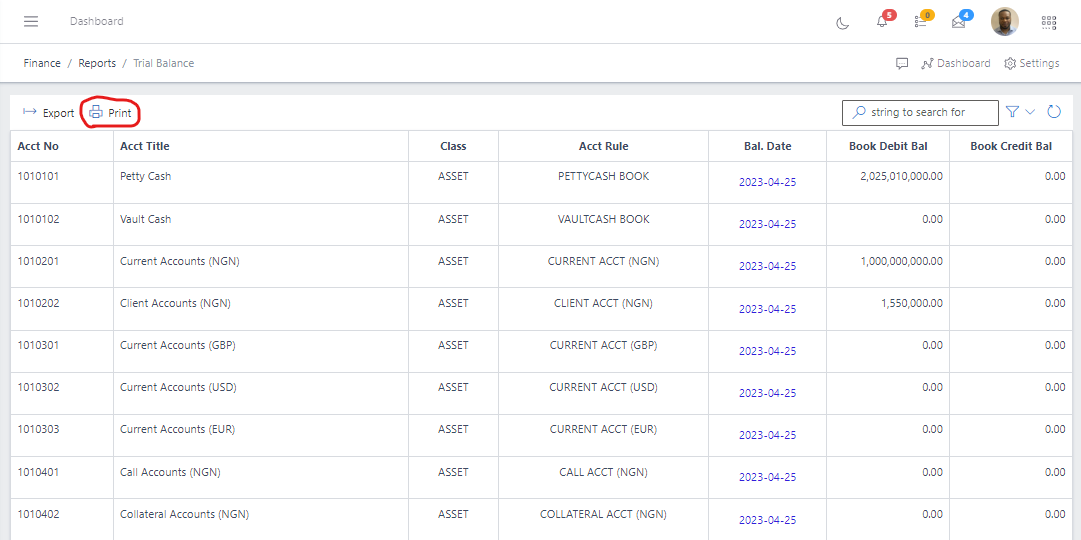Screen dimensions: 1081x540
Task: Open the hamburger navigation menu
Action: click(x=31, y=21)
